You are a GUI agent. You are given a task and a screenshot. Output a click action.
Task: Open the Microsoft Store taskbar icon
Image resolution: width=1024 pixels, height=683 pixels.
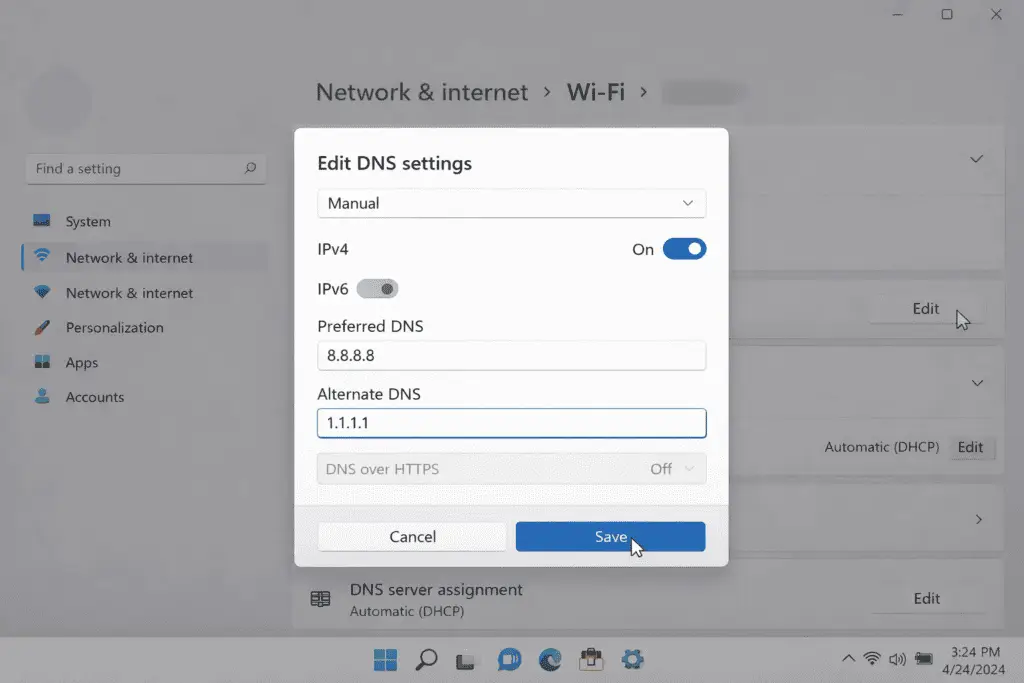click(x=591, y=659)
